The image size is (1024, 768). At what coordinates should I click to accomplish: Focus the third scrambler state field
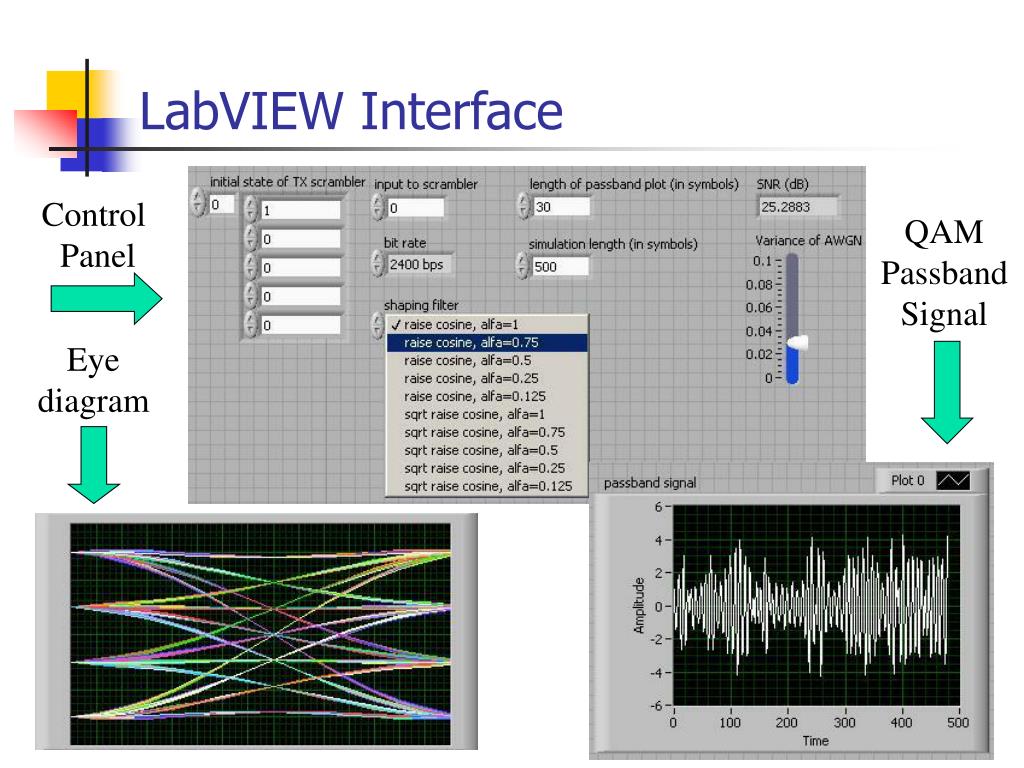click(300, 268)
